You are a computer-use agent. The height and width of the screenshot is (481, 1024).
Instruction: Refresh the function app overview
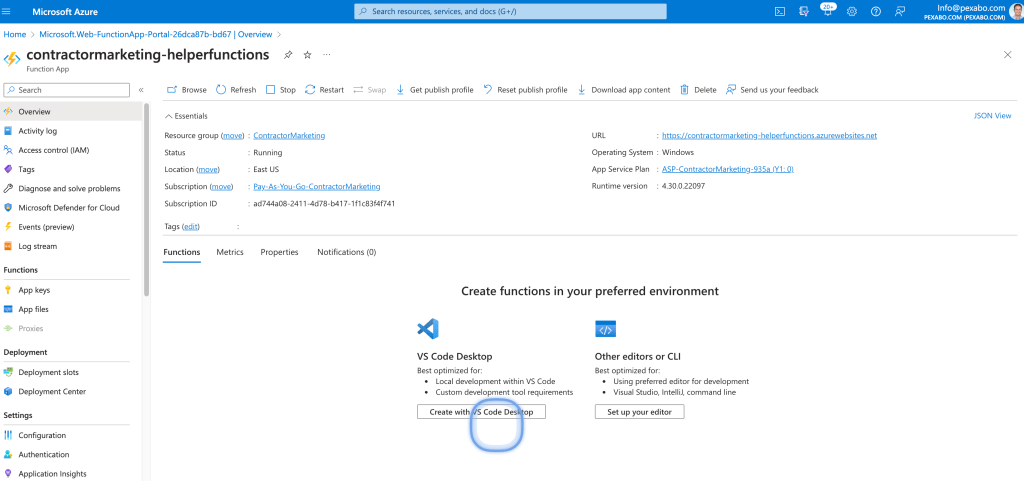pyautogui.click(x=236, y=90)
